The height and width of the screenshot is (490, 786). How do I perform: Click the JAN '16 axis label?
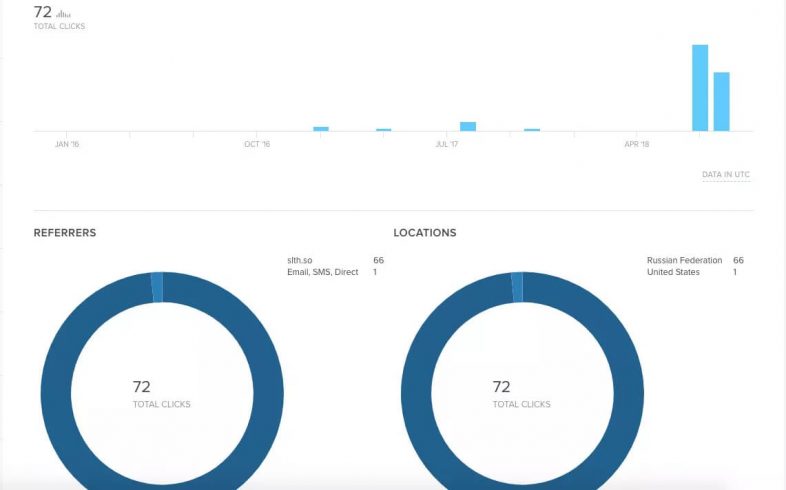(67, 144)
